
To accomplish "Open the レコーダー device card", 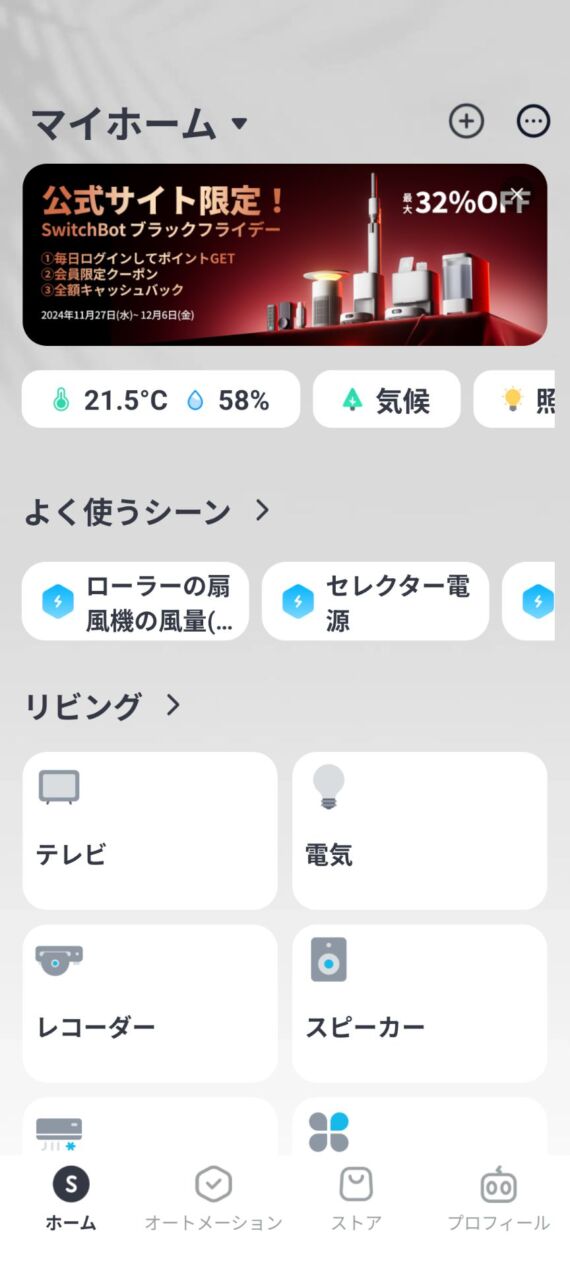I will pyautogui.click(x=150, y=1003).
